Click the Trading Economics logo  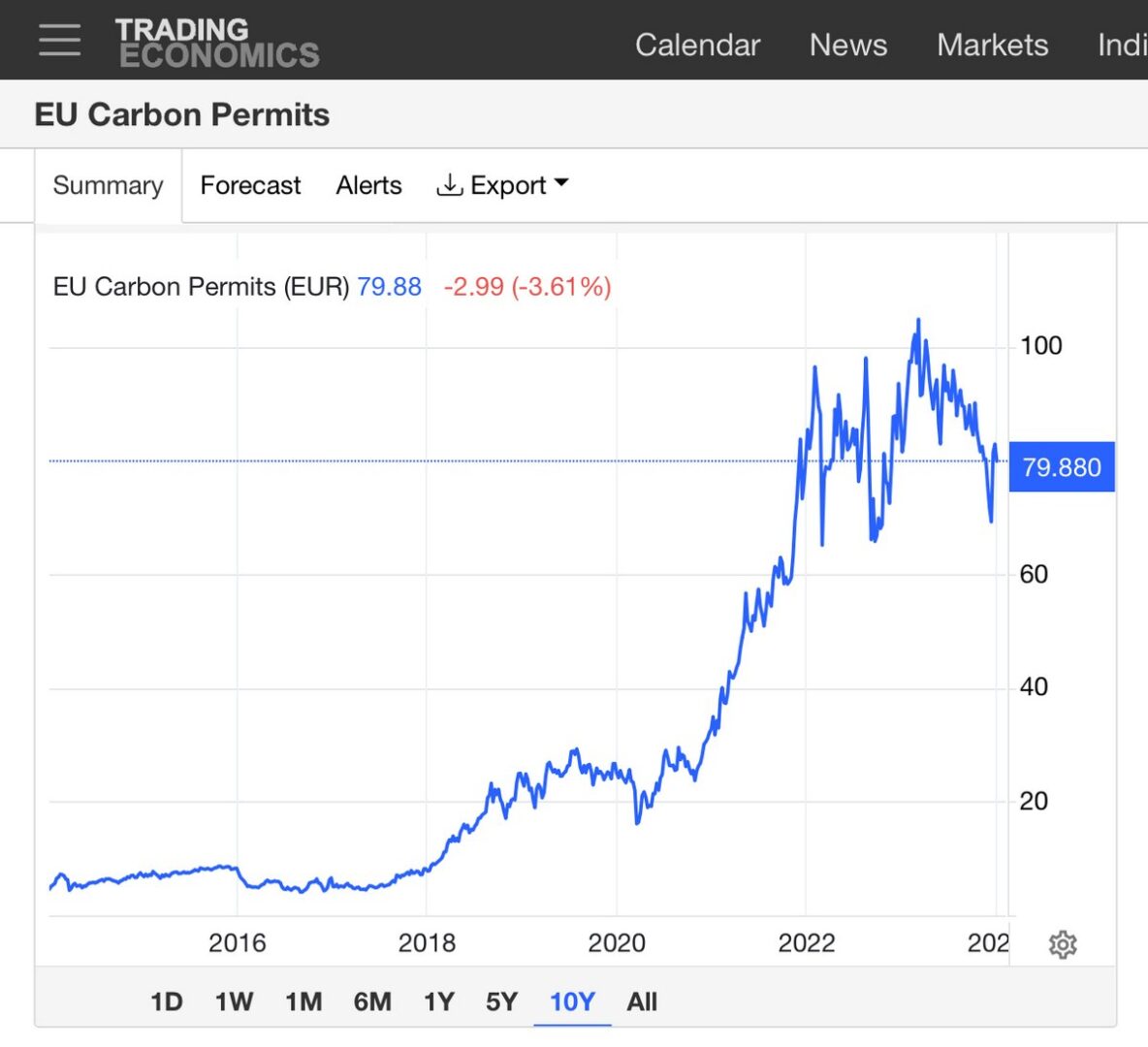(217, 44)
